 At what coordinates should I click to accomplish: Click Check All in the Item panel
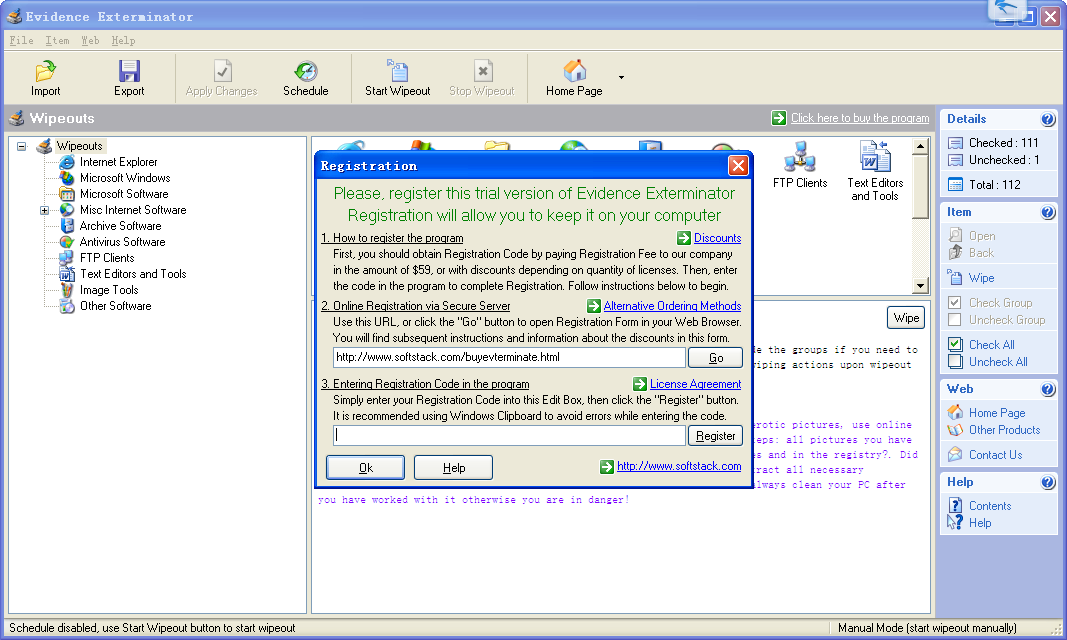(x=991, y=345)
